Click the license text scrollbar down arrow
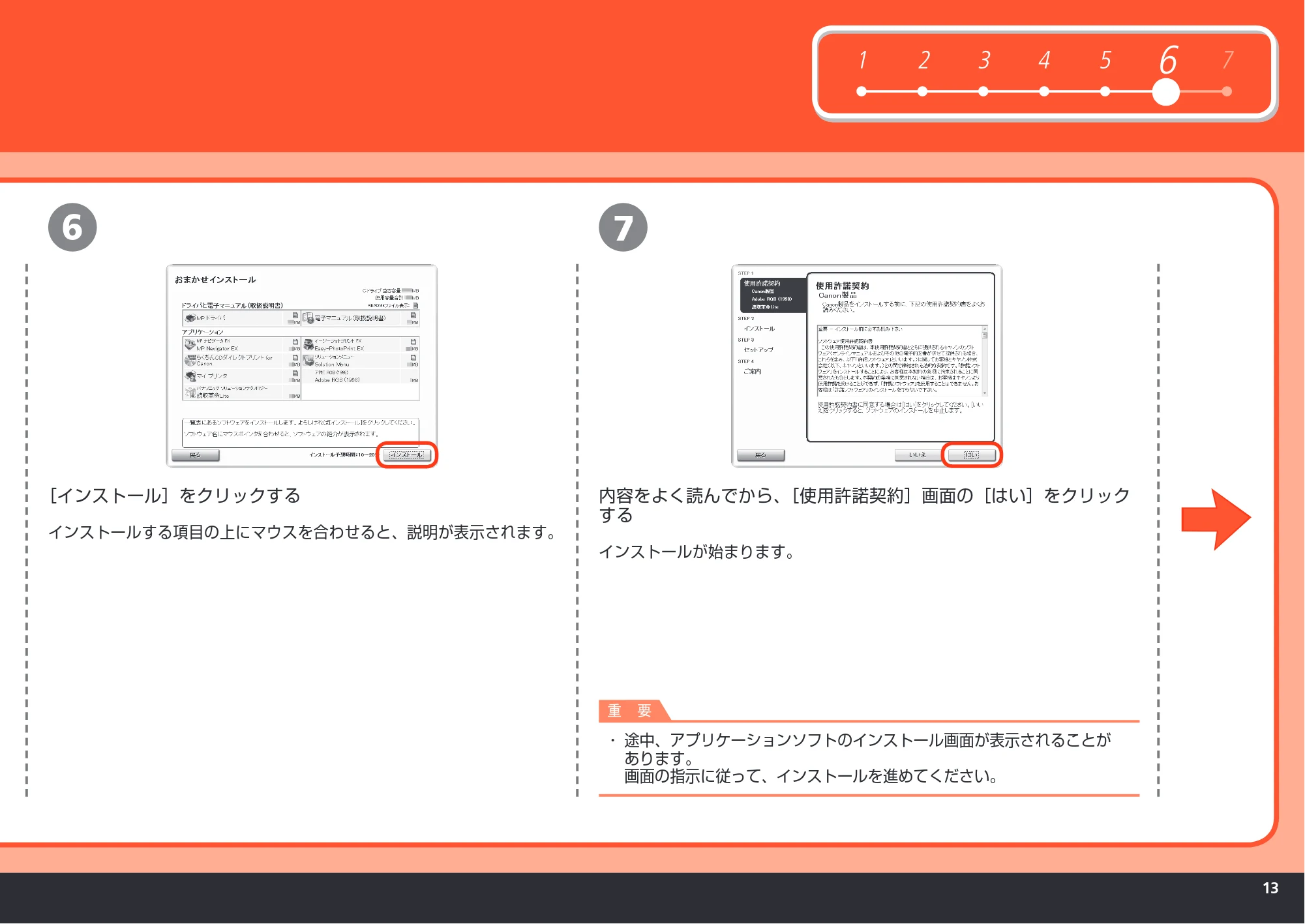Image resolution: width=1305 pixels, height=924 pixels. (x=985, y=393)
